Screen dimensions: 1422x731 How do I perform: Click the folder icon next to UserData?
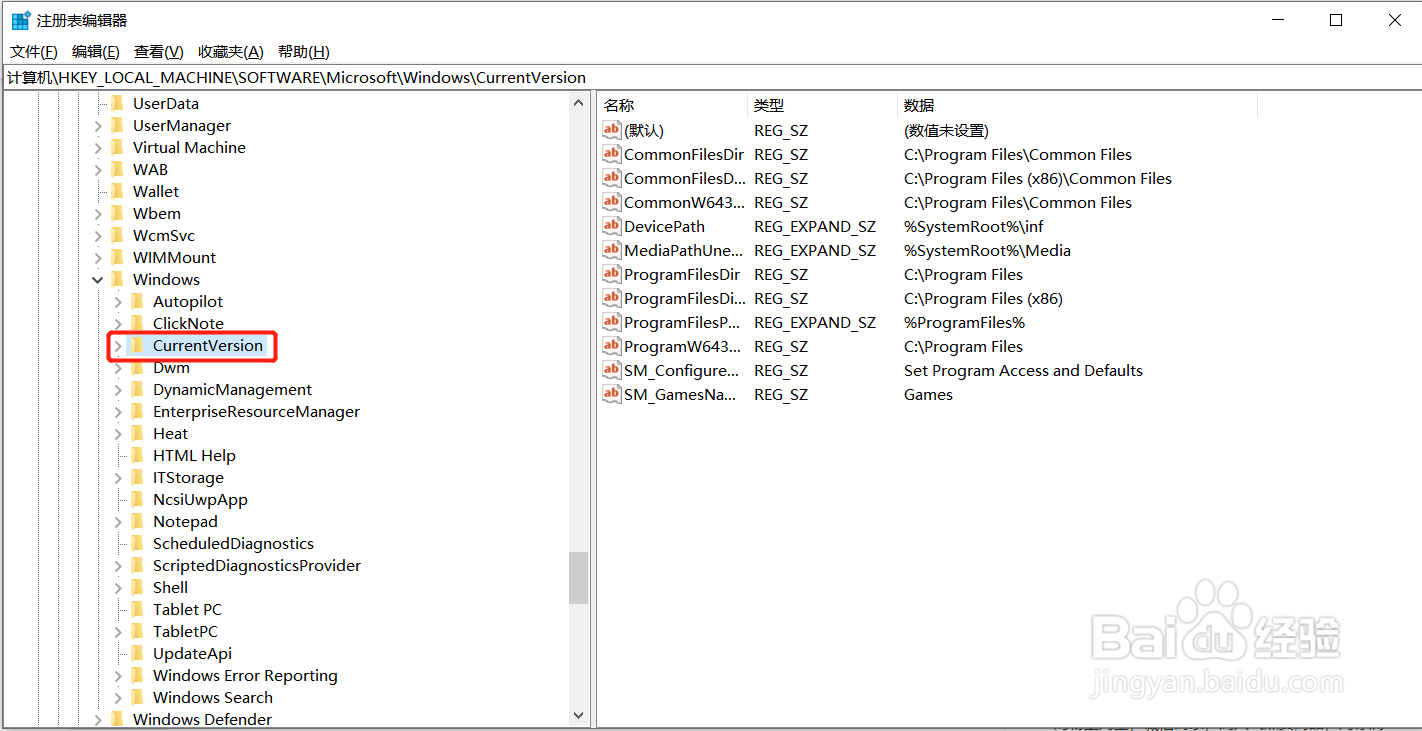point(117,103)
